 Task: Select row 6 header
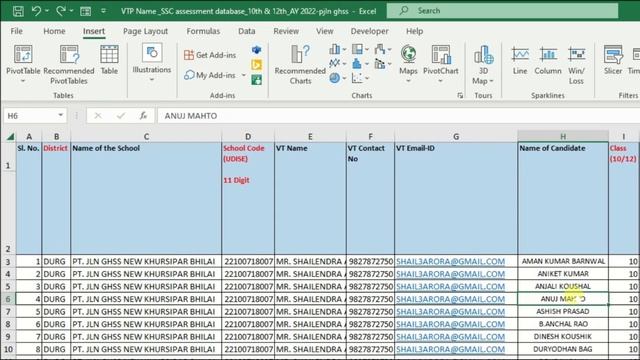tap(8, 299)
